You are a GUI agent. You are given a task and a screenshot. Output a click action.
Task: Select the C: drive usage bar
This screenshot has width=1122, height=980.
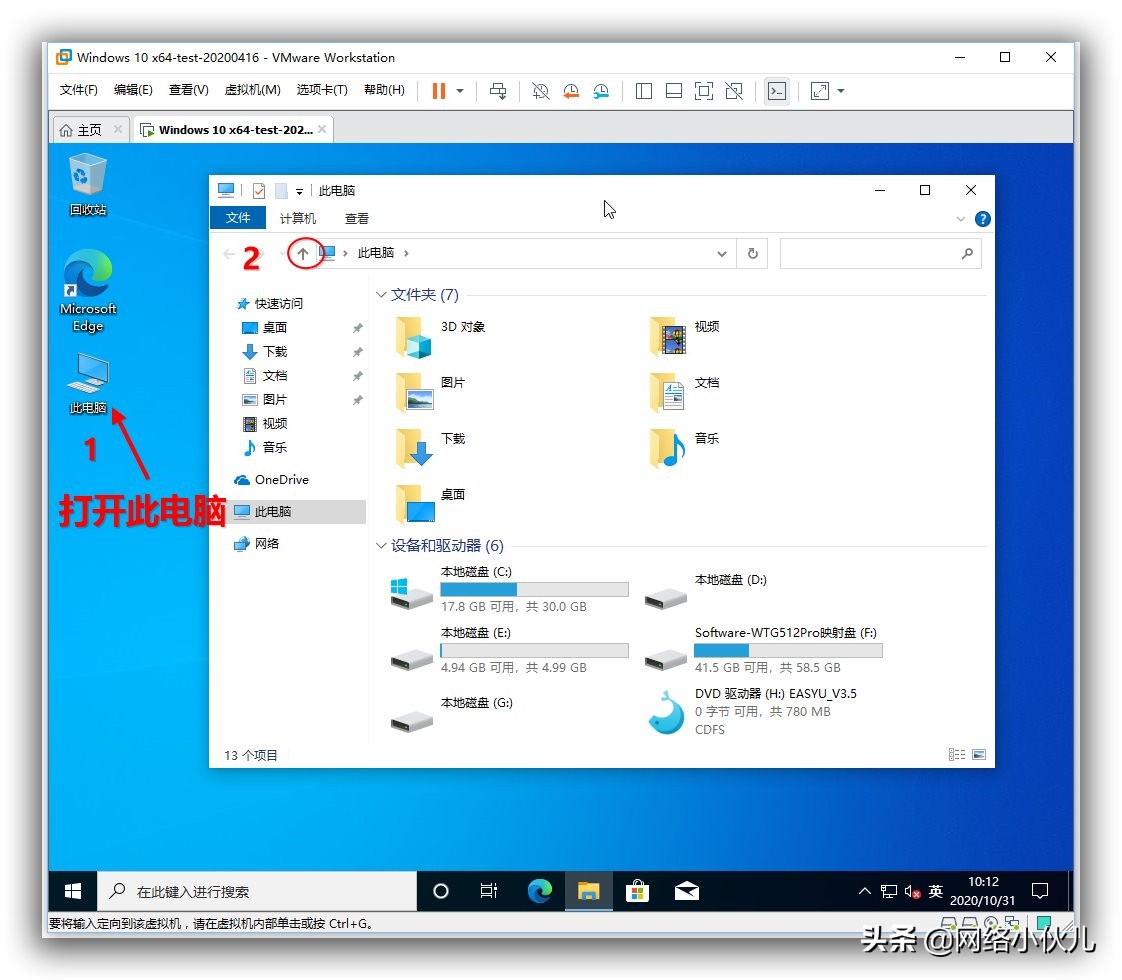tap(534, 589)
